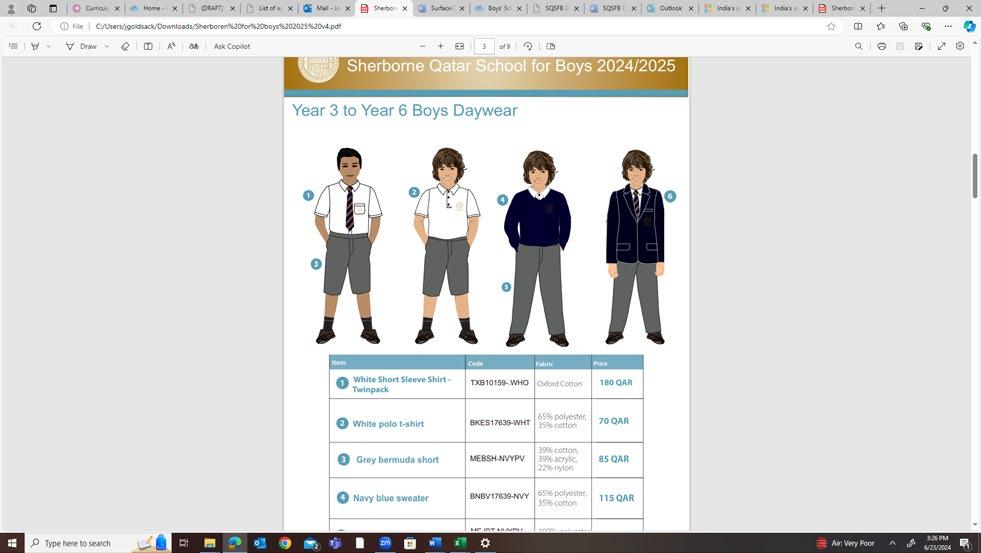Open File Explorer from taskbar

click(210, 543)
